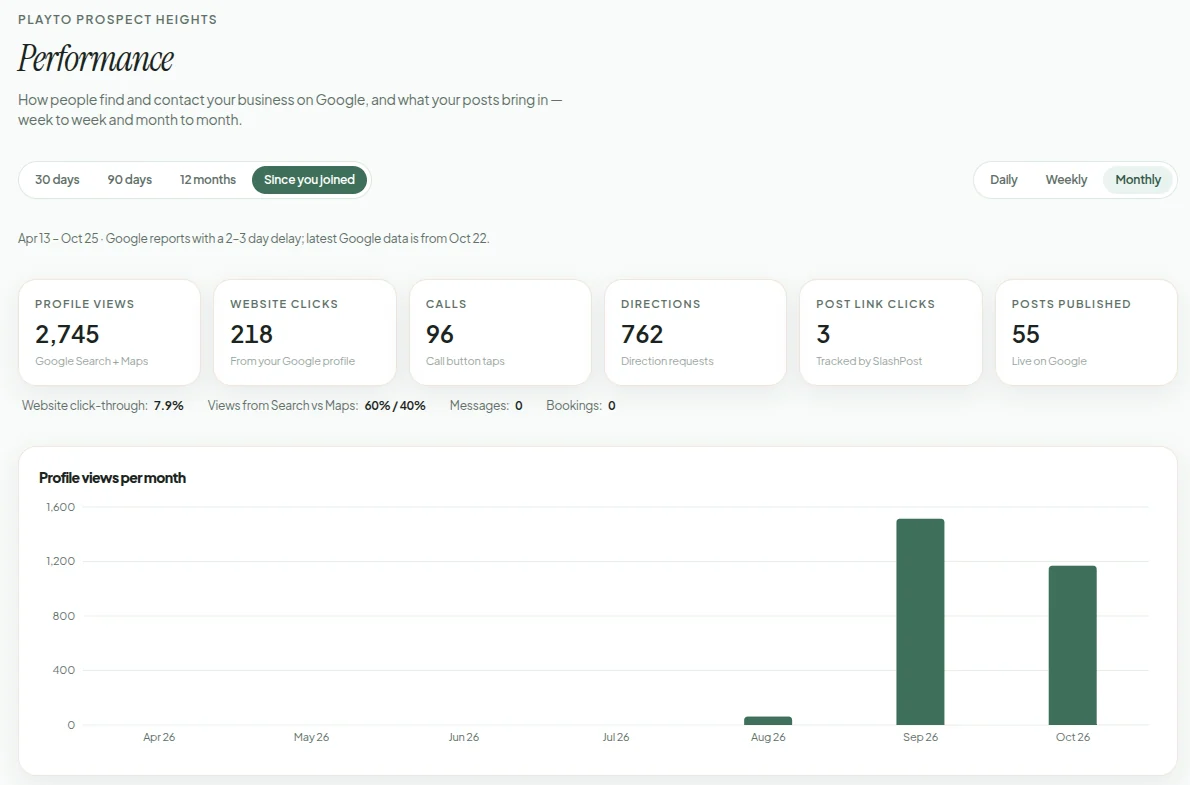Screen dimensions: 1190x785
Task: Click the 2,745 profile views number
Action: pos(68,334)
